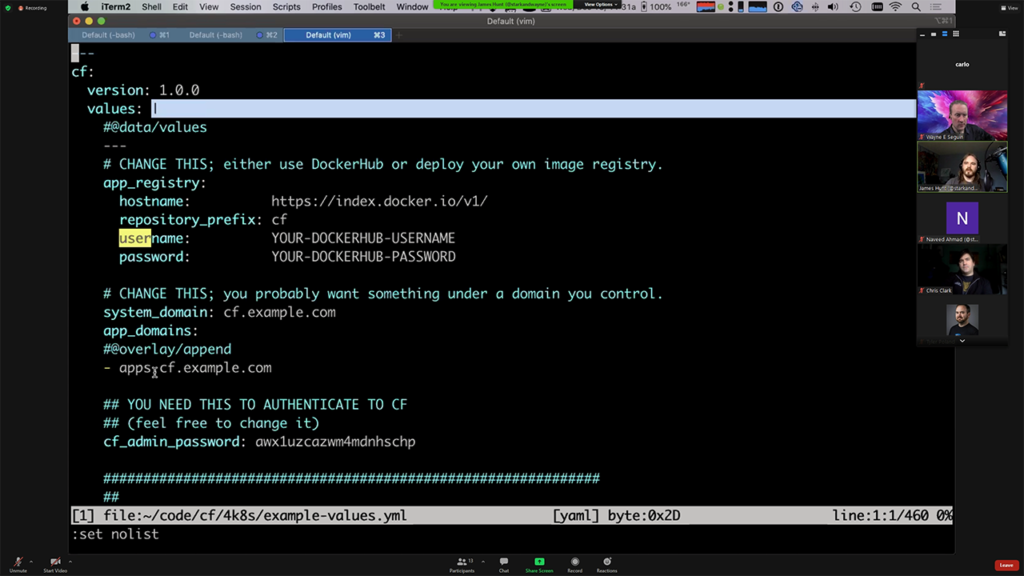This screenshot has width=1024, height=576.
Task: Click the green encryption shield icon
Action: (x=8, y=8)
